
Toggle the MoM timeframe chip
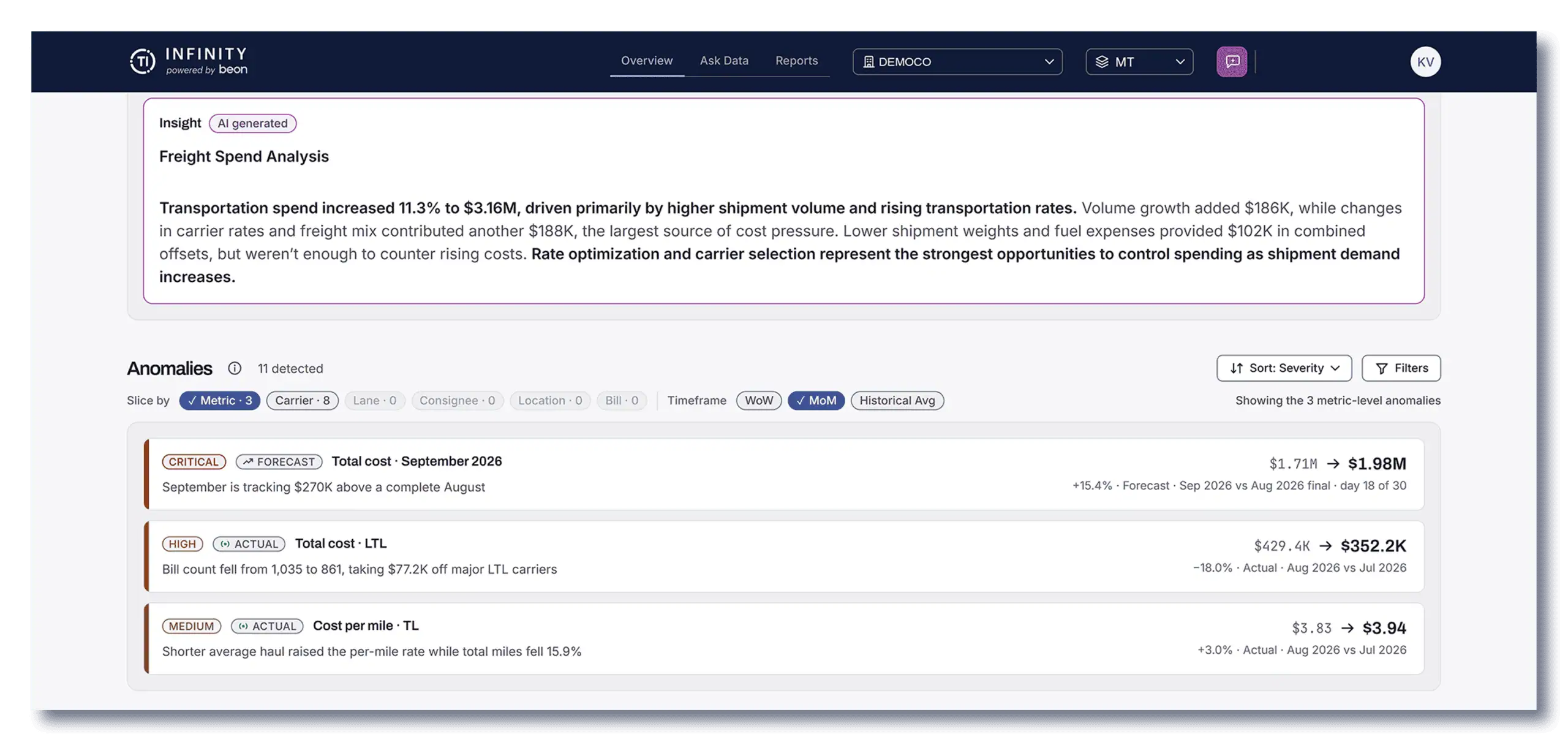click(x=816, y=400)
